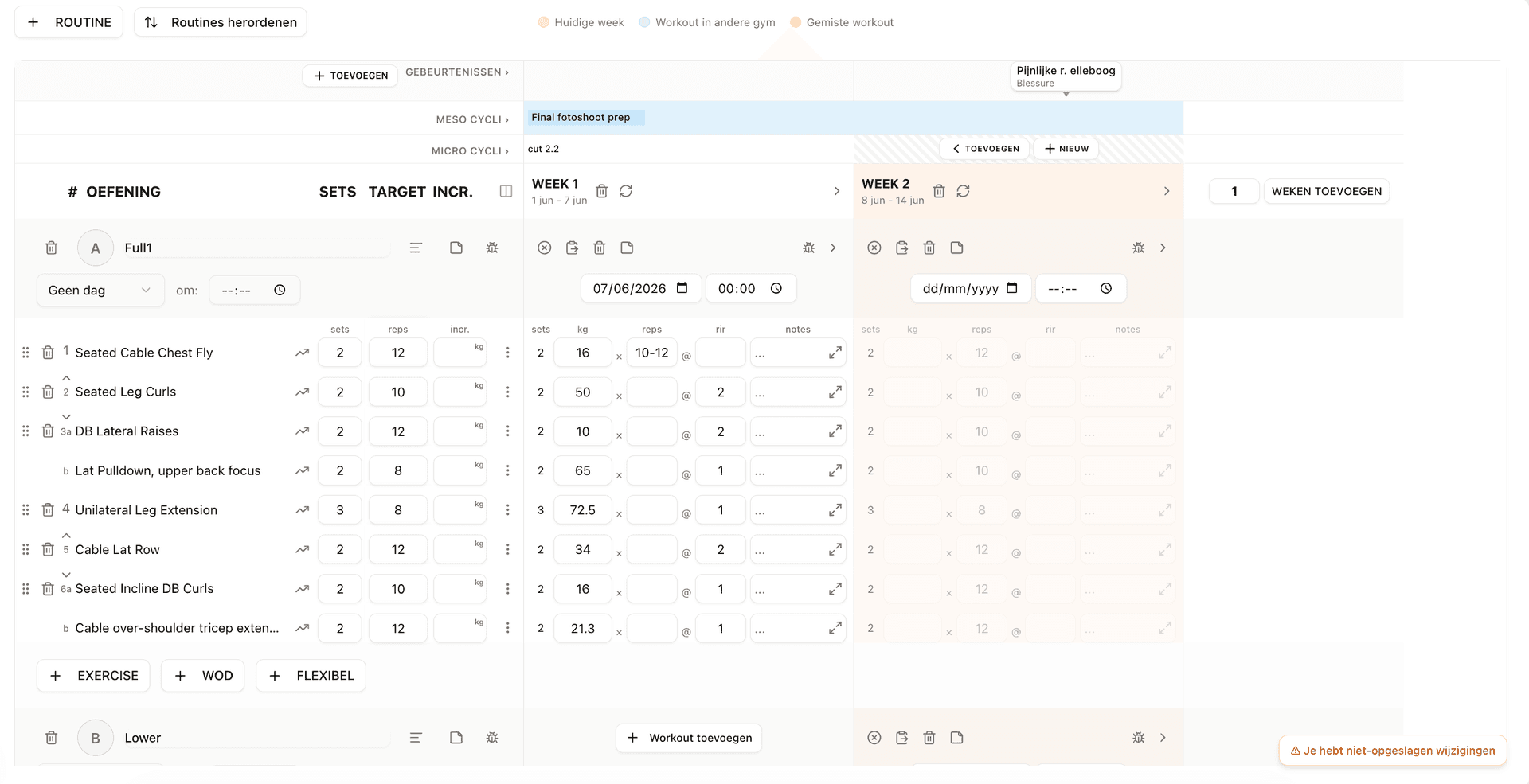Click the Lower routine letter B badge

[x=96, y=738]
